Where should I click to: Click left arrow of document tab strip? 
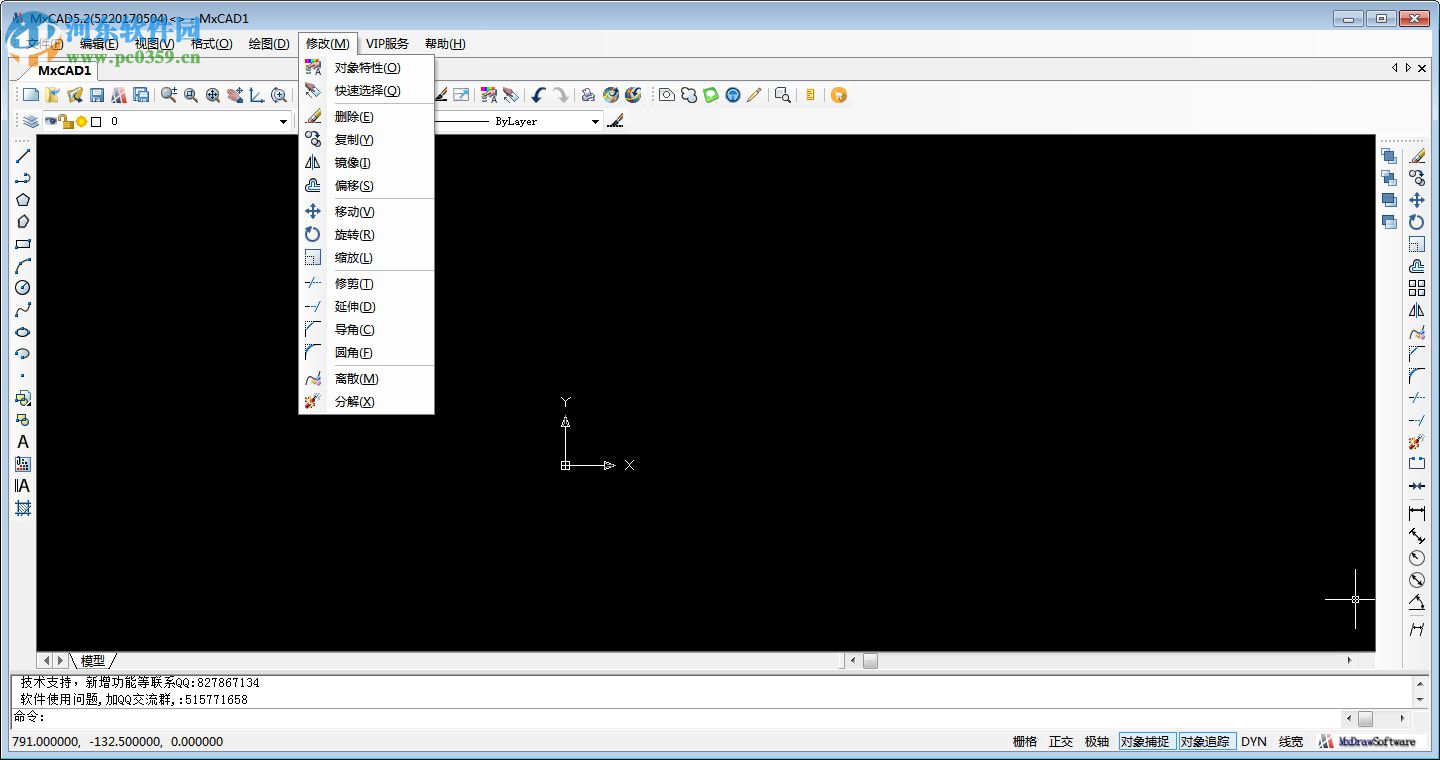click(1395, 68)
